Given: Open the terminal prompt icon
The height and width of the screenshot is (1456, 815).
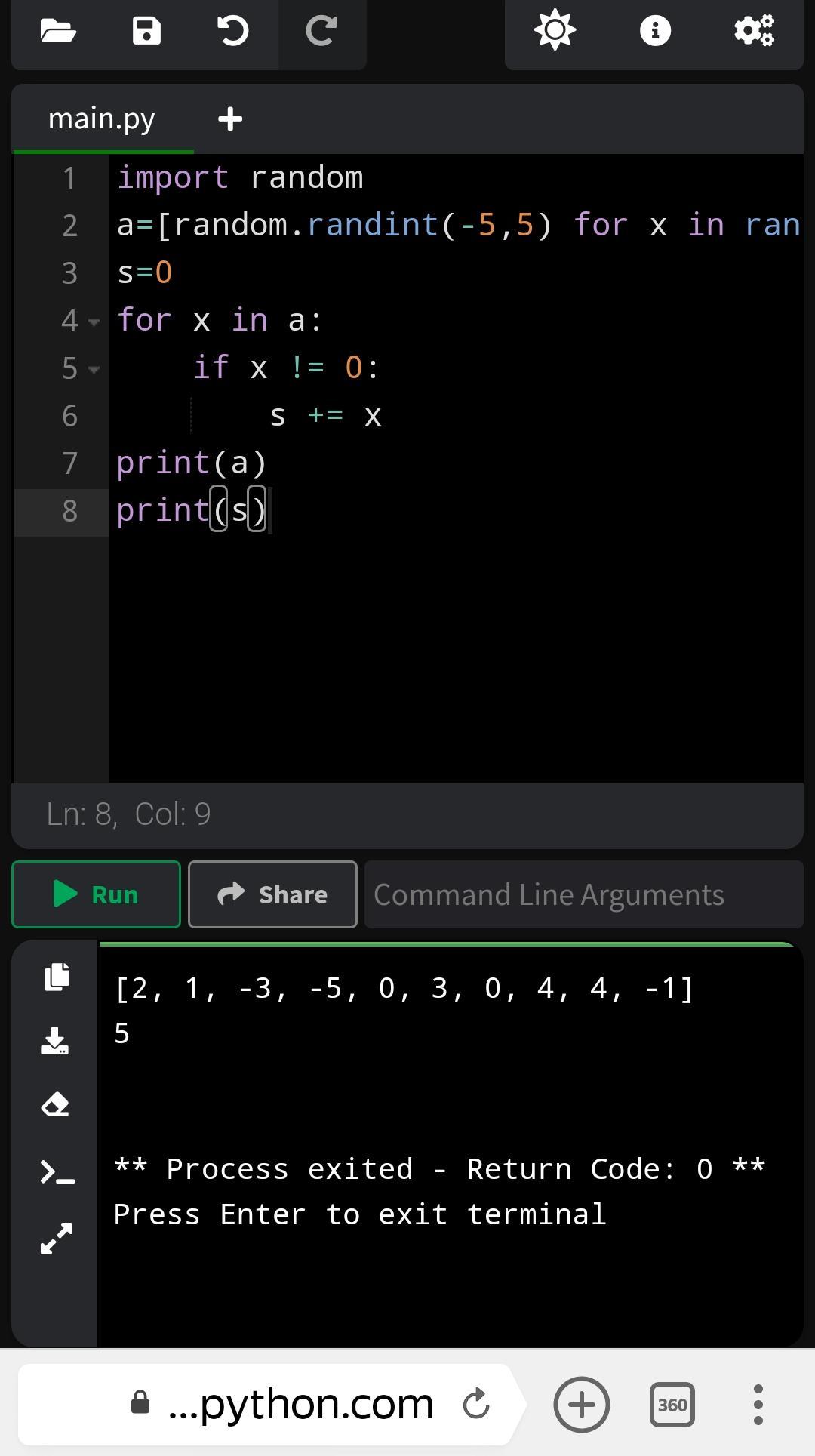Looking at the screenshot, I should (57, 1172).
